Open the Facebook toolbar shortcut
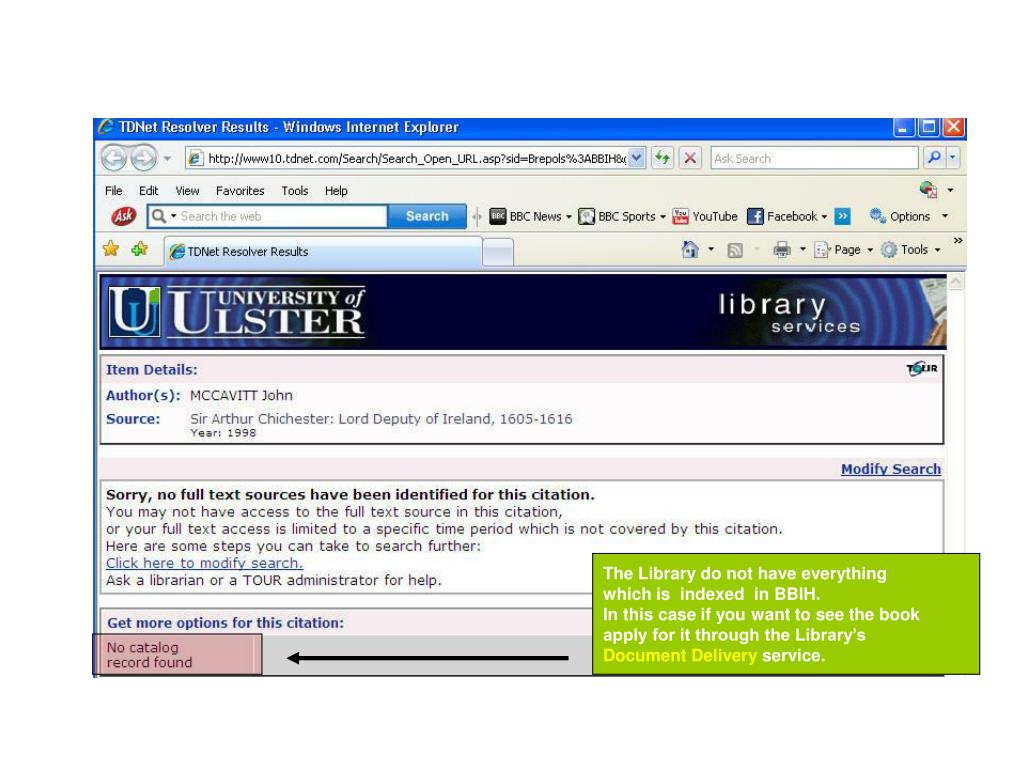The width and height of the screenshot is (1024, 768). (x=782, y=216)
